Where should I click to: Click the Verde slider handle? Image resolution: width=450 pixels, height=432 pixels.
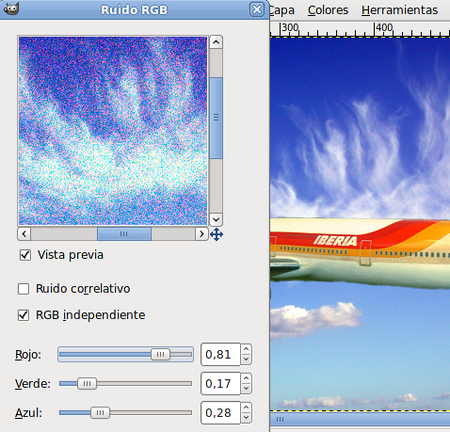coord(87,384)
